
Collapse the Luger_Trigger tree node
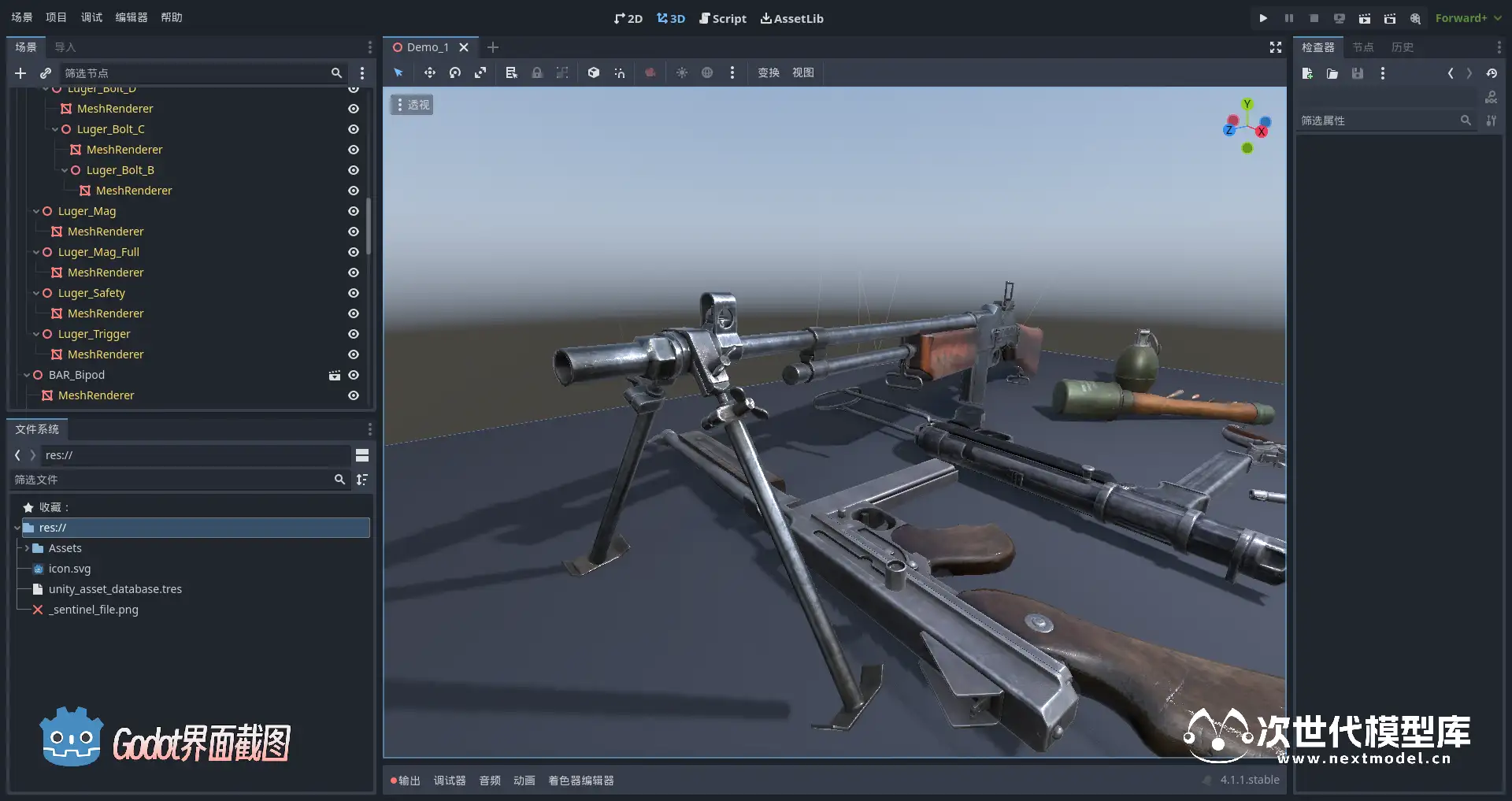(36, 334)
